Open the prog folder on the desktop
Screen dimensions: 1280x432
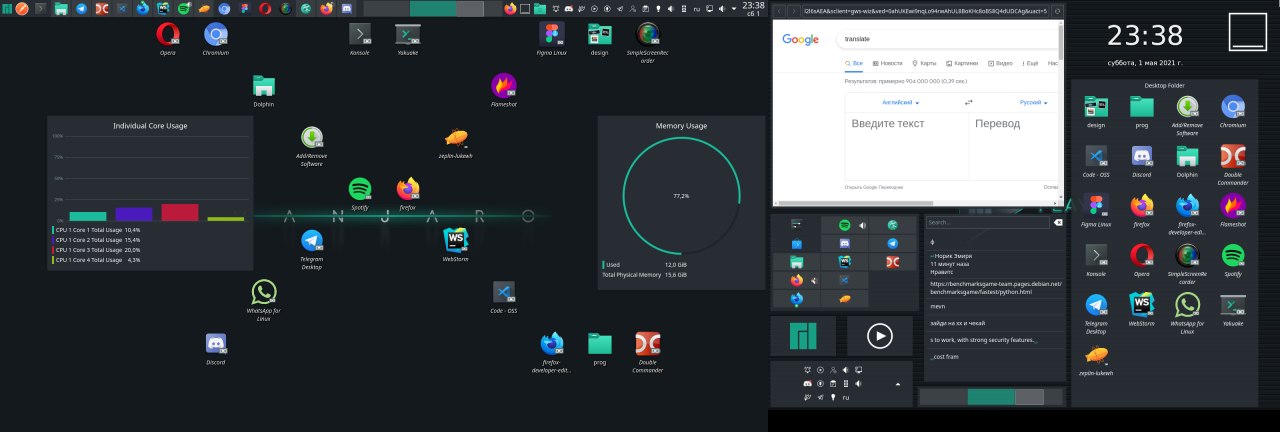point(599,348)
